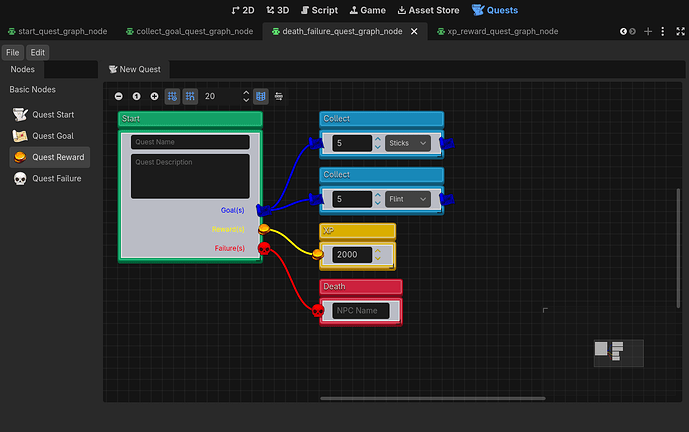Open the Asset Store view
Viewport: 689px width, 432px height.
tap(428, 10)
